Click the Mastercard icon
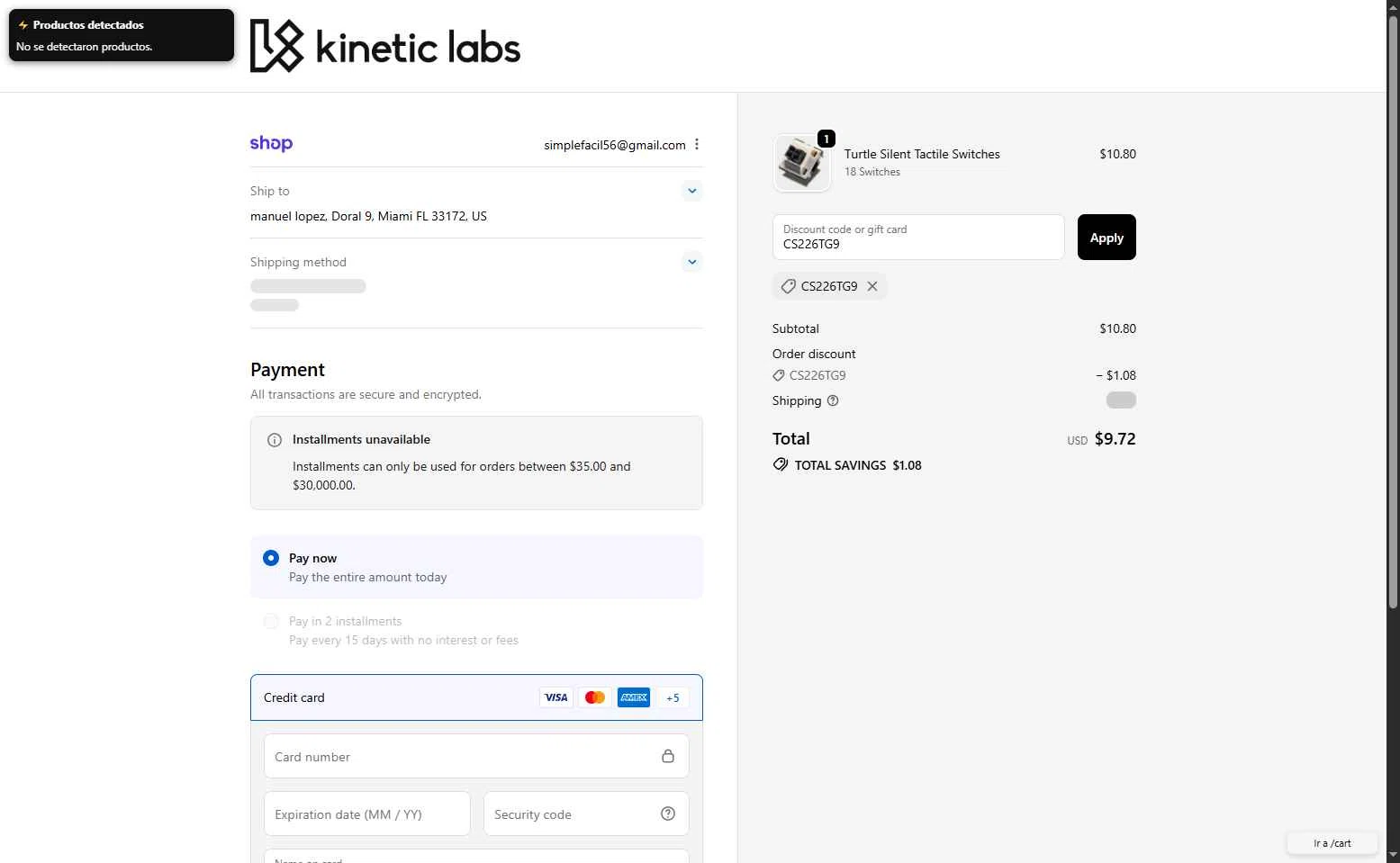Image resolution: width=1400 pixels, height=863 pixels. tap(595, 697)
